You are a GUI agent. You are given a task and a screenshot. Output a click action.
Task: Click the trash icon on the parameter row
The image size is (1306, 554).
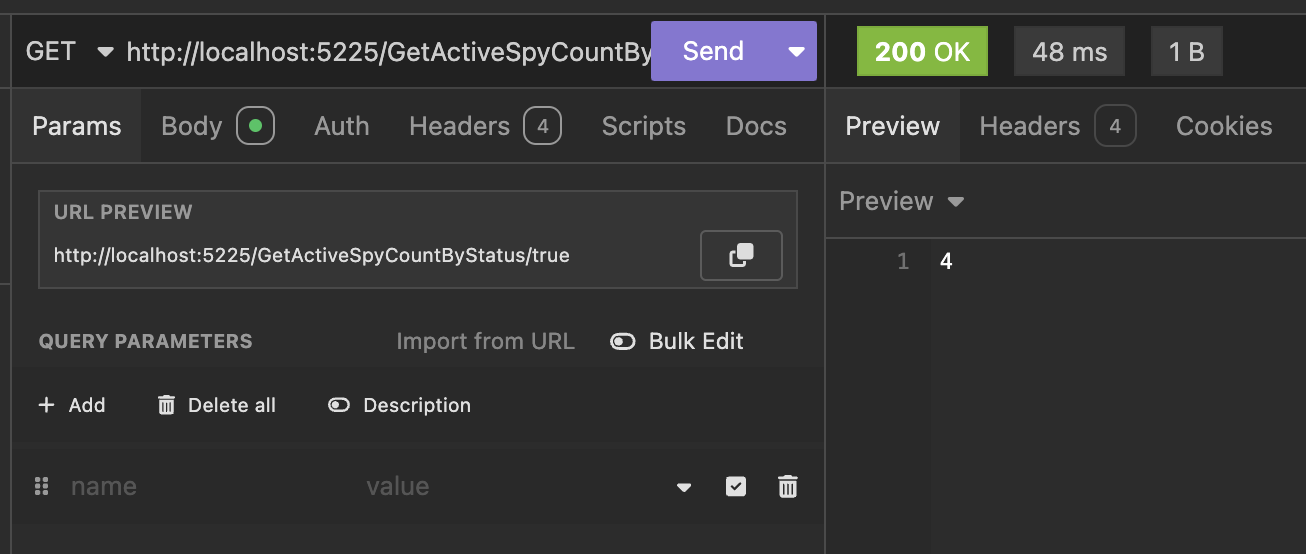coord(788,487)
